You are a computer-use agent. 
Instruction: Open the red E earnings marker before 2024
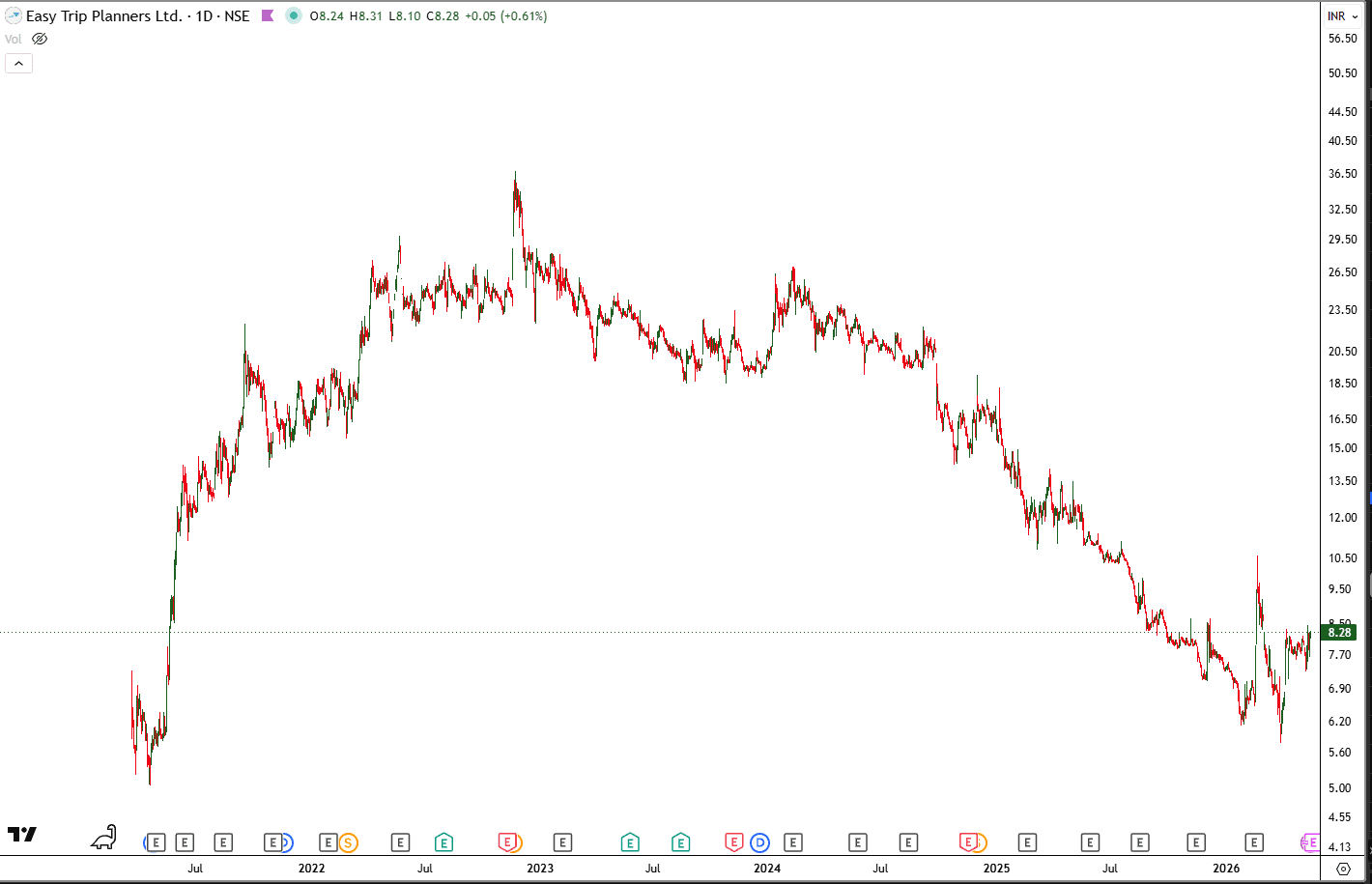[x=734, y=842]
